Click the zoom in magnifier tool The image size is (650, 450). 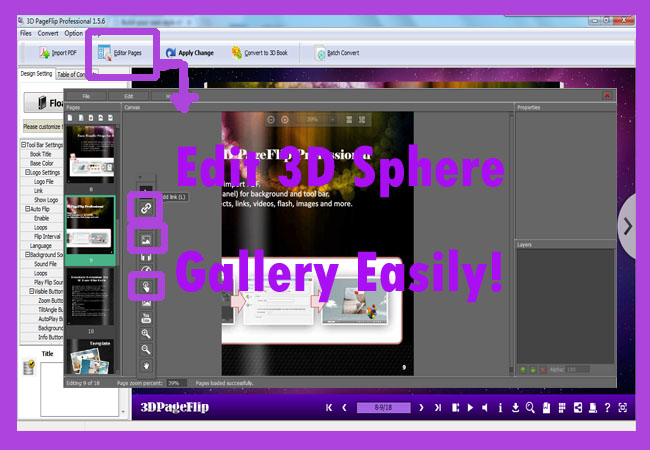(x=146, y=334)
